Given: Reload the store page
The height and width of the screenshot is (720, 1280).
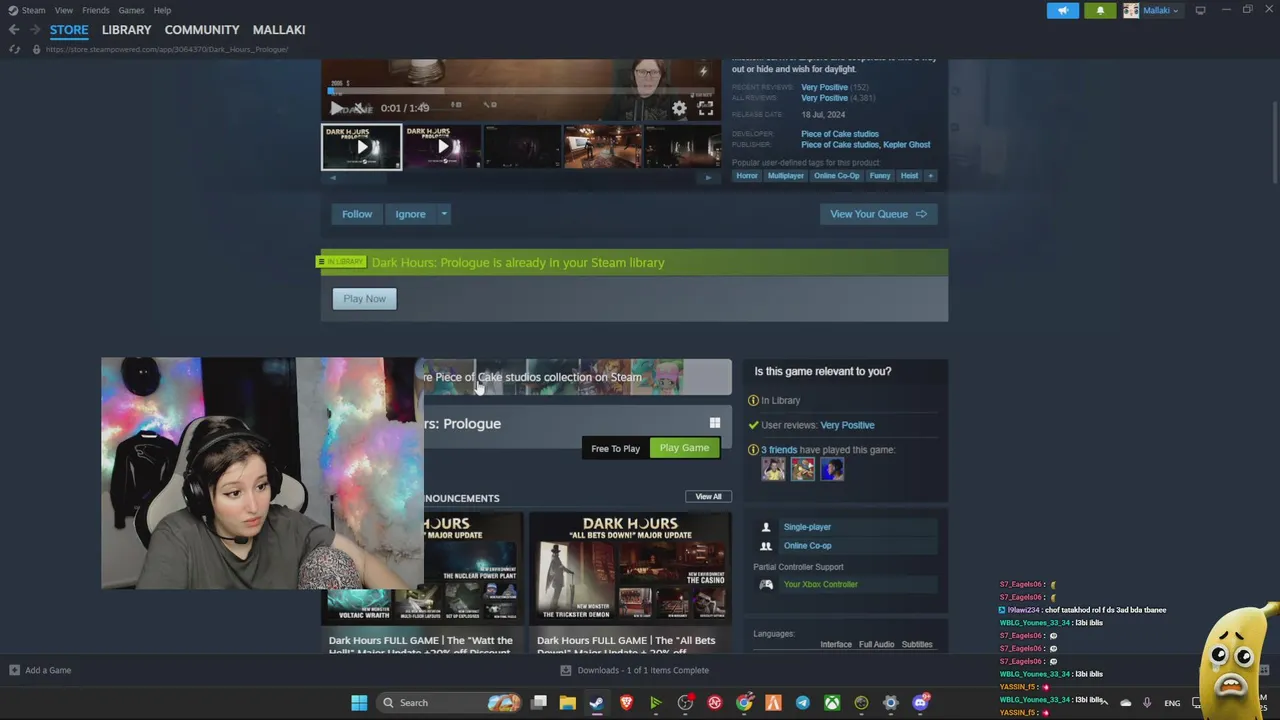Looking at the screenshot, I should pyautogui.click(x=14, y=49).
